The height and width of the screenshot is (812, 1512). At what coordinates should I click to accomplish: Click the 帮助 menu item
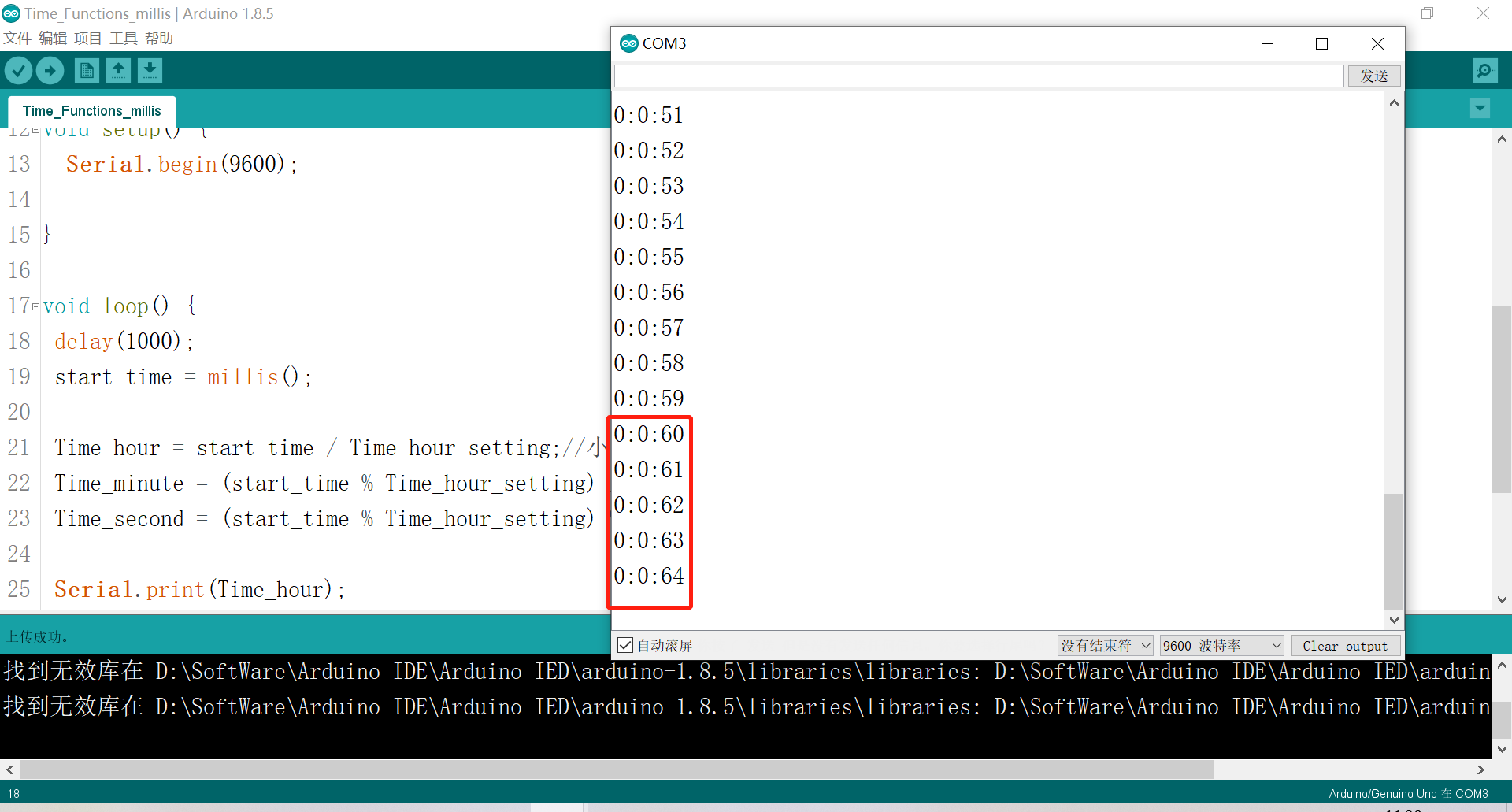coord(158,38)
